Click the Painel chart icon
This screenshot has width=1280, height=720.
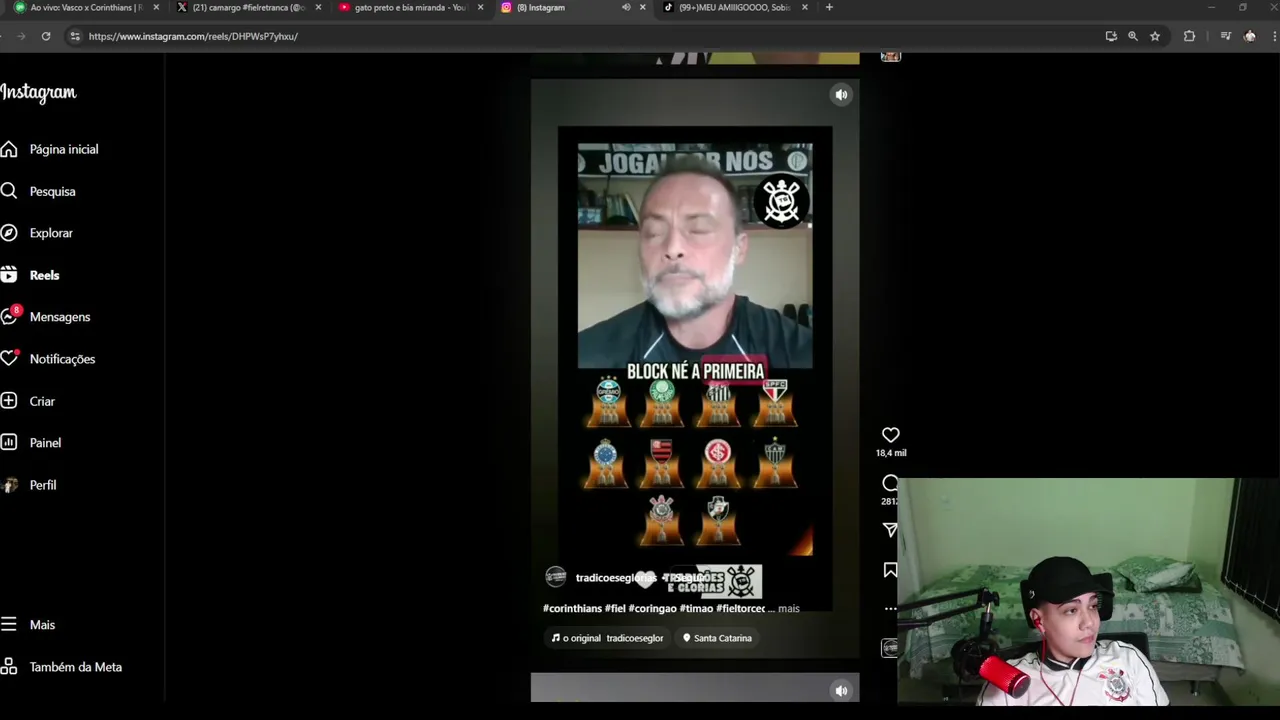coord(9,443)
